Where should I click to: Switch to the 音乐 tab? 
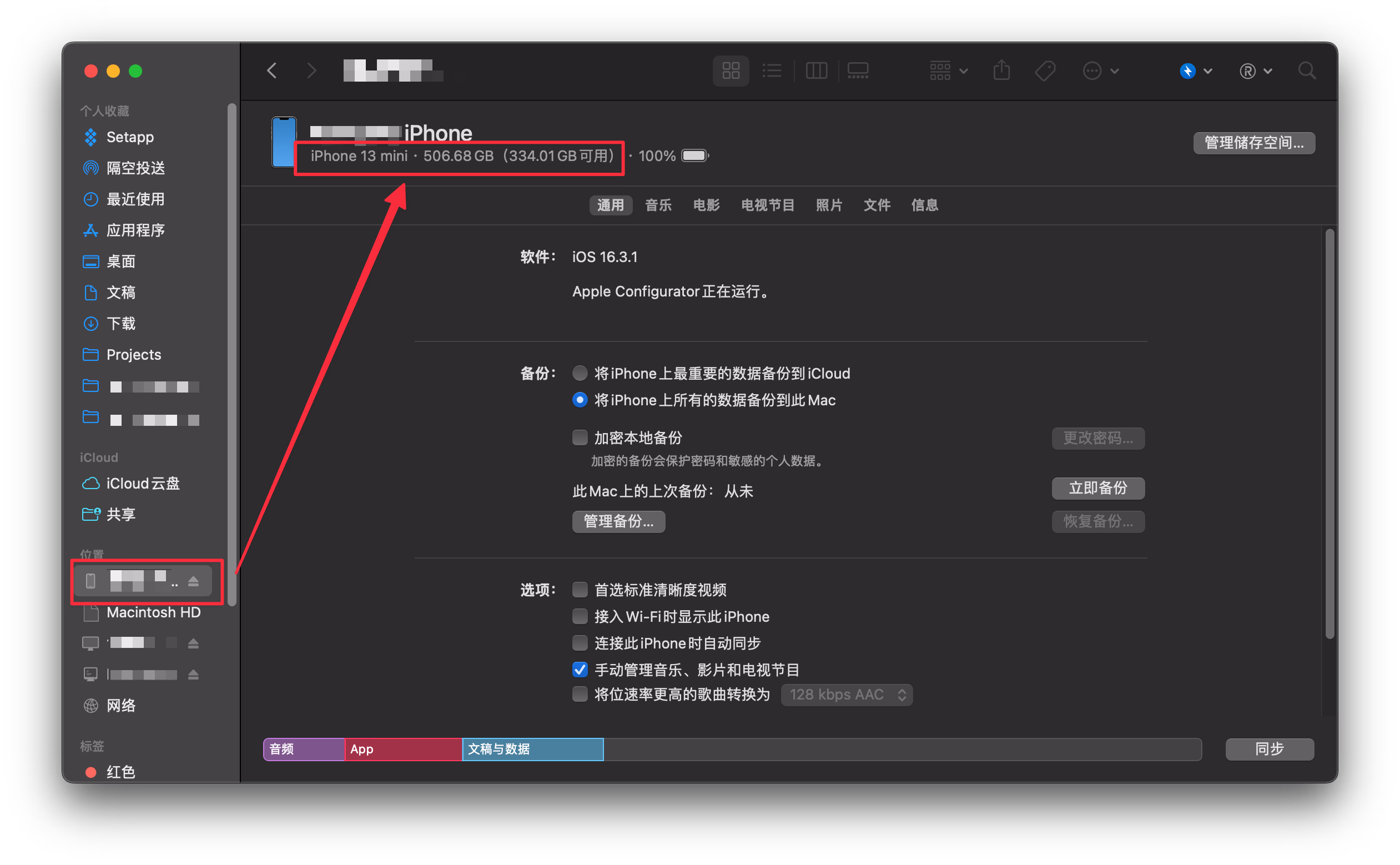(x=658, y=205)
